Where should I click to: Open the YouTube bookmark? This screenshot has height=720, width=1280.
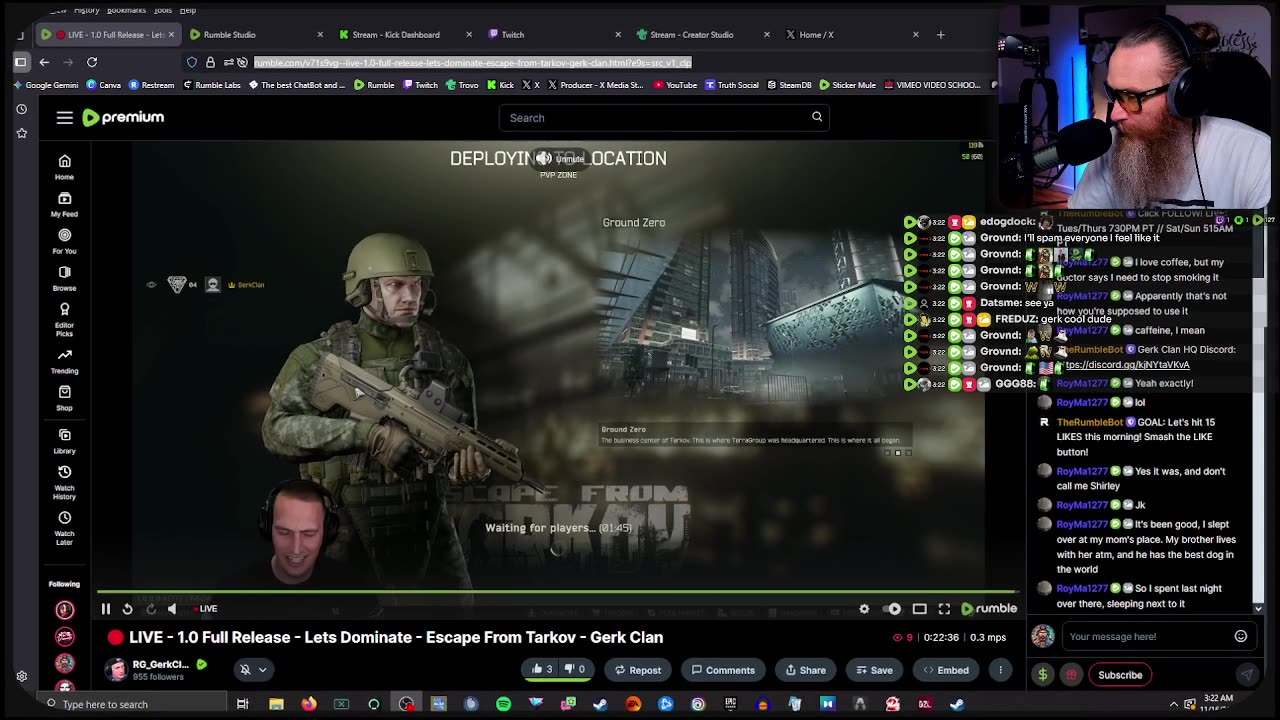[x=675, y=85]
